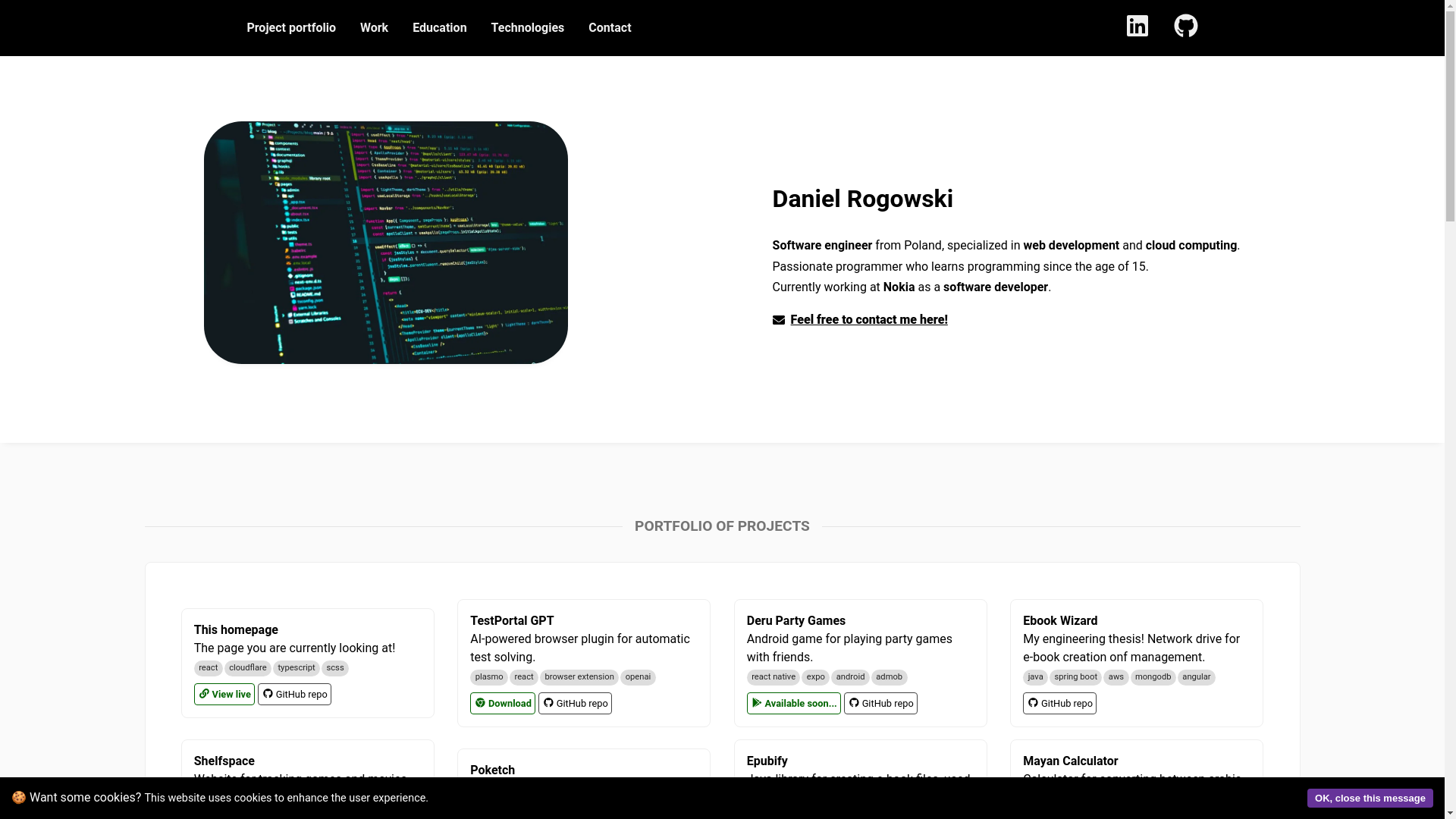Viewport: 1456px width, 819px height.
Task: Click the 'angular' tag
Action: click(x=1197, y=677)
